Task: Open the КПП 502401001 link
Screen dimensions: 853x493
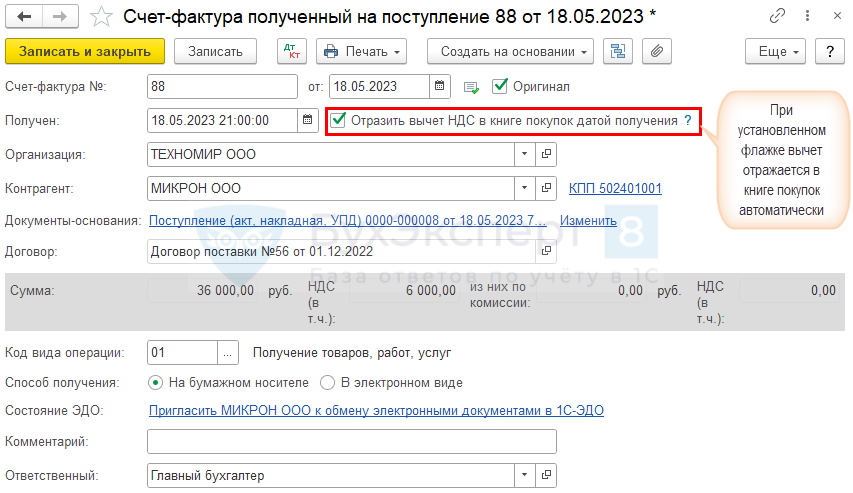Action: pyautogui.click(x=615, y=188)
